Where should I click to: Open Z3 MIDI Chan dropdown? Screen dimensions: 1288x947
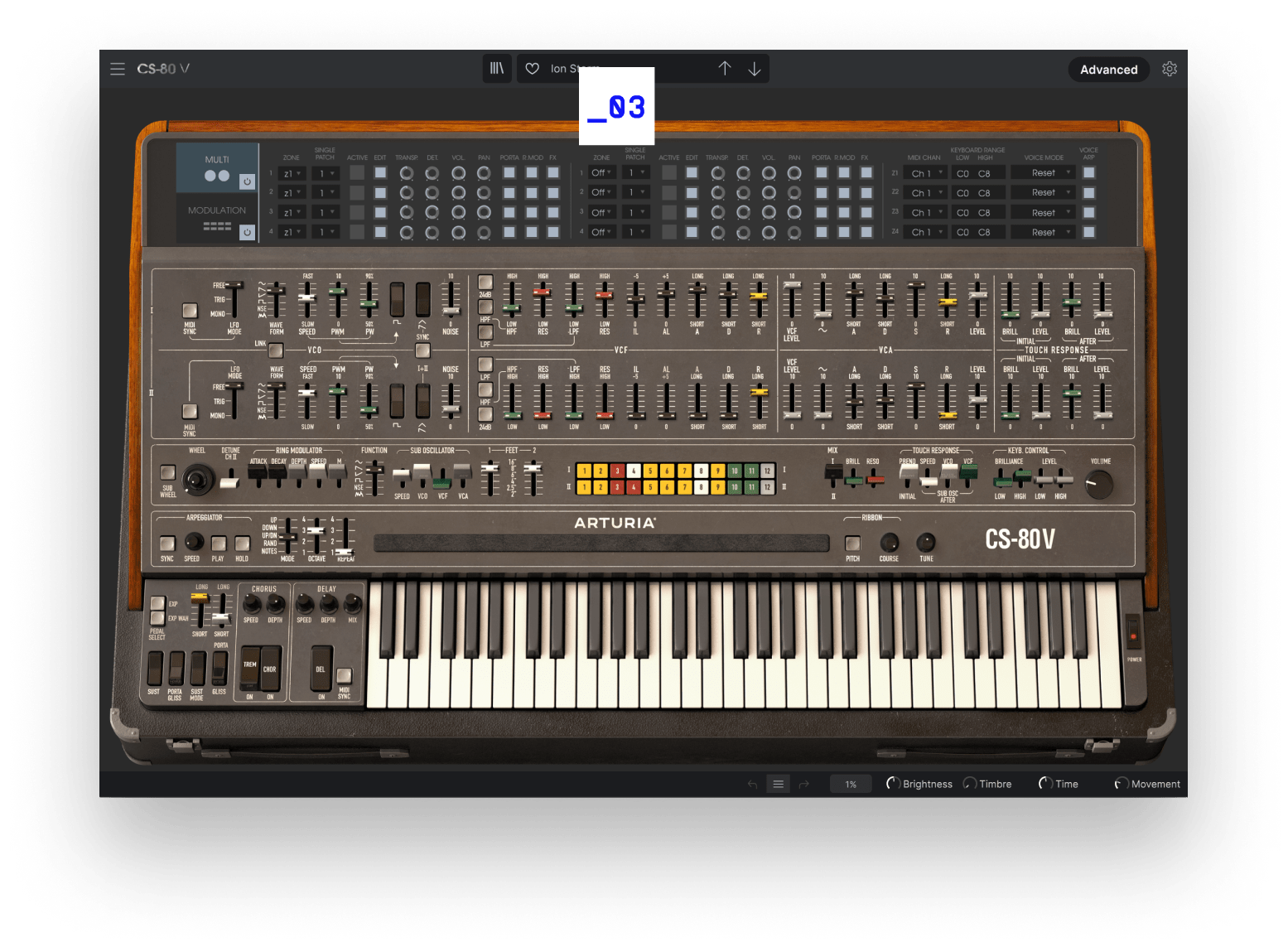[925, 213]
